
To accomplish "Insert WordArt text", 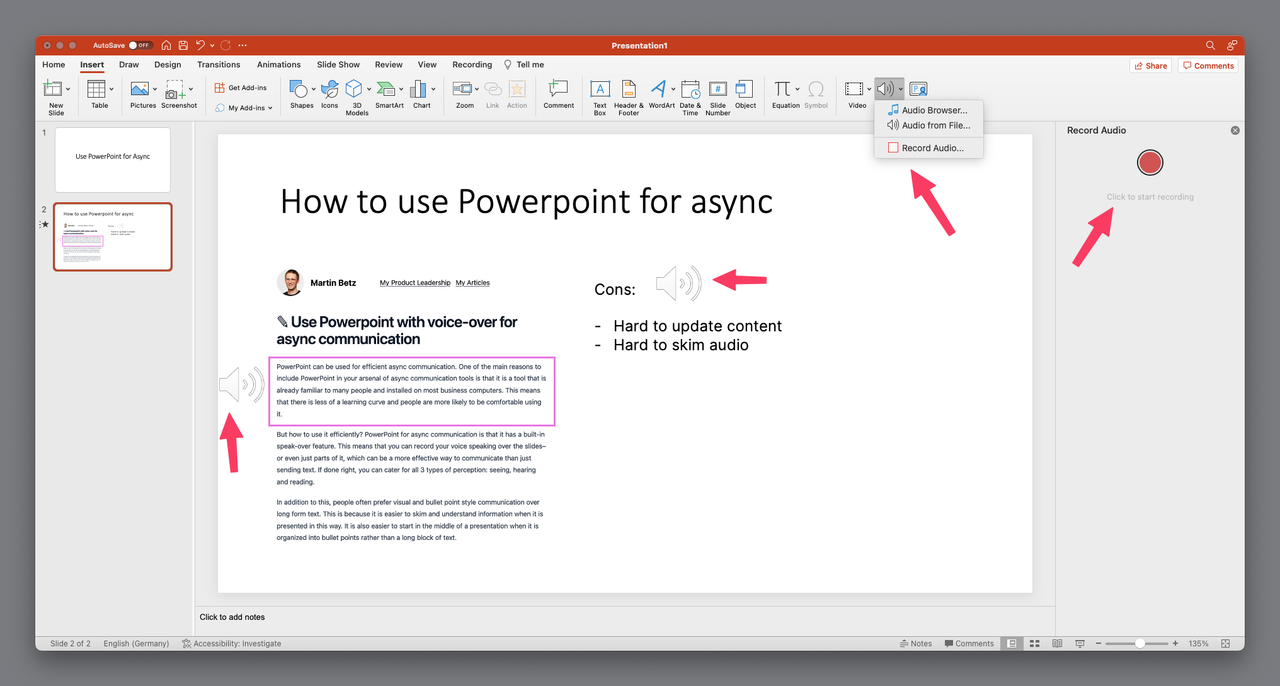I will (659, 89).
